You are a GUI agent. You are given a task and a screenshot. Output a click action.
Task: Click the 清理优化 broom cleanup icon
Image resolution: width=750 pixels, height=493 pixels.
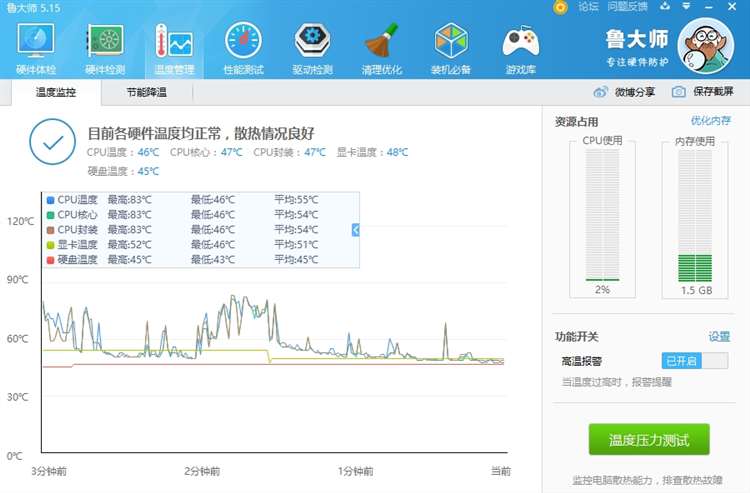381,47
